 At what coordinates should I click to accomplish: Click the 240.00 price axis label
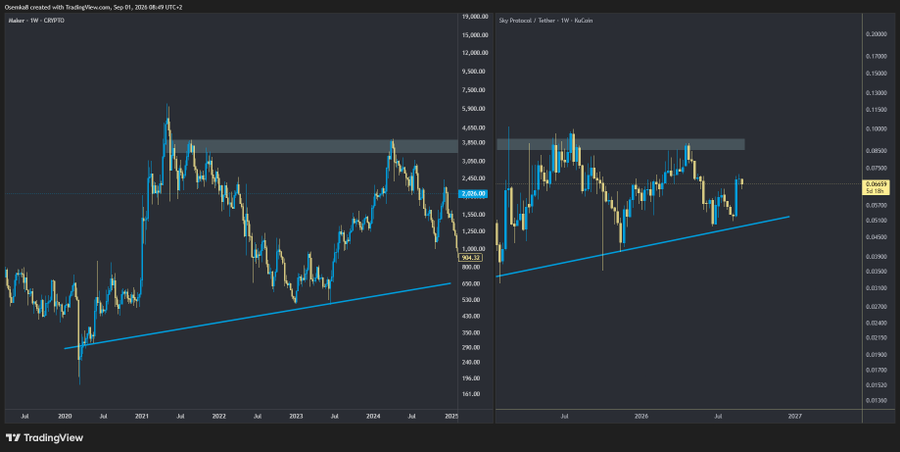tap(471, 362)
